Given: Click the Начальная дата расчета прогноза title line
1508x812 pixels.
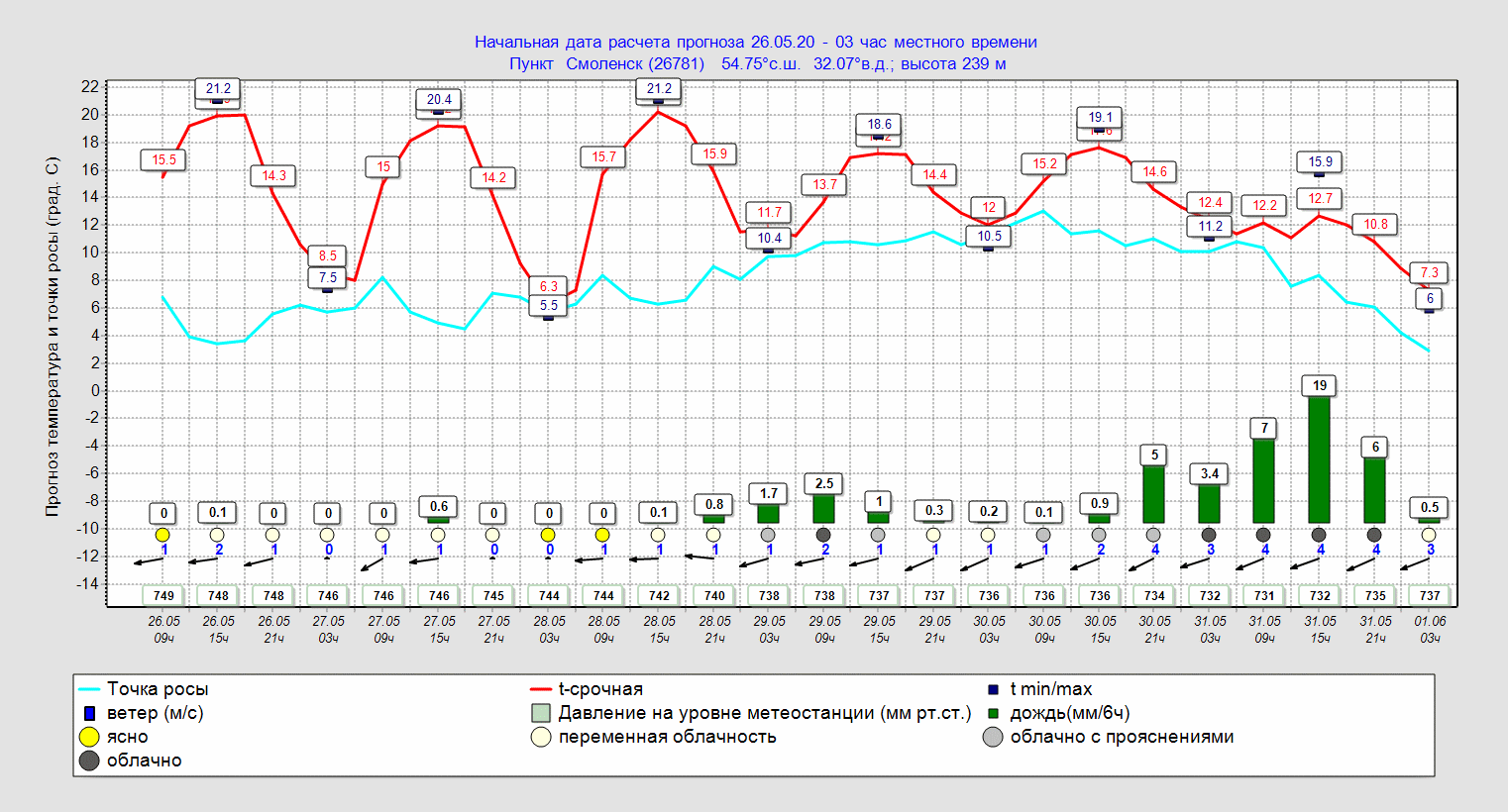Looking at the screenshot, I should 755,42.
